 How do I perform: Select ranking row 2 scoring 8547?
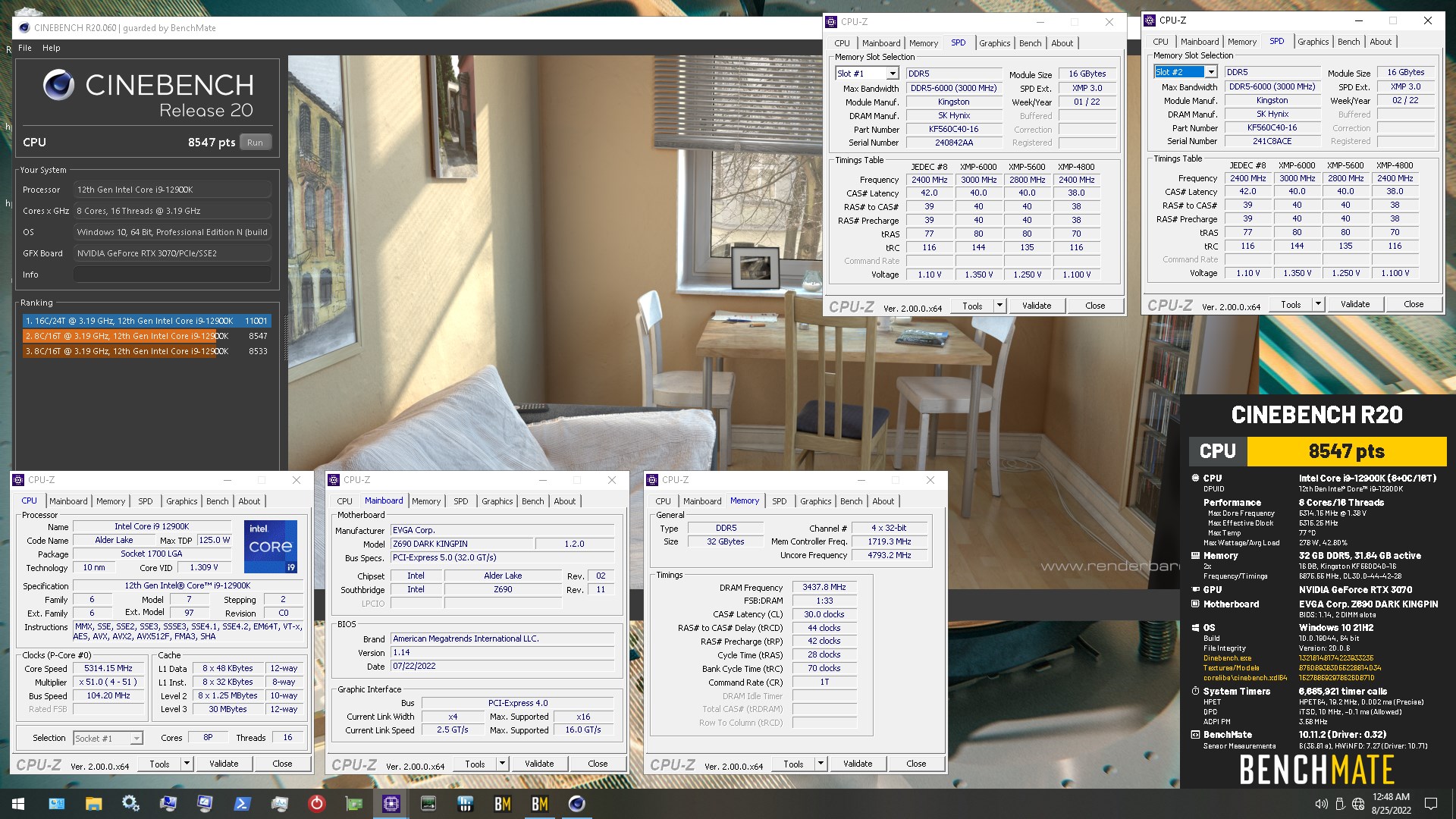(146, 336)
